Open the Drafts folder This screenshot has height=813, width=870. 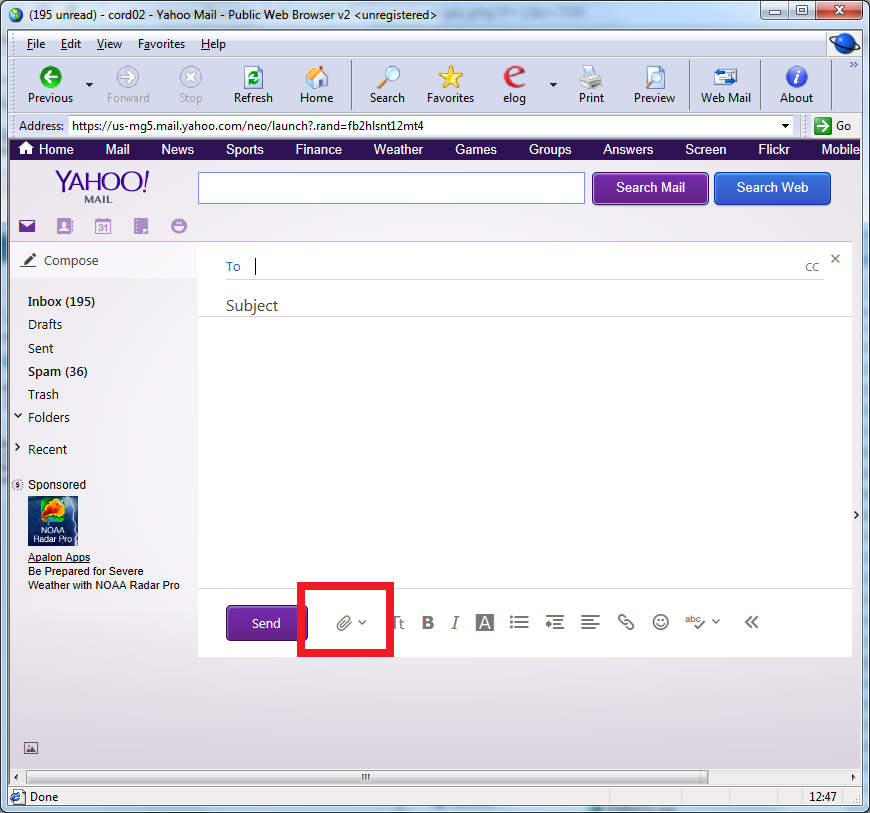[45, 325]
